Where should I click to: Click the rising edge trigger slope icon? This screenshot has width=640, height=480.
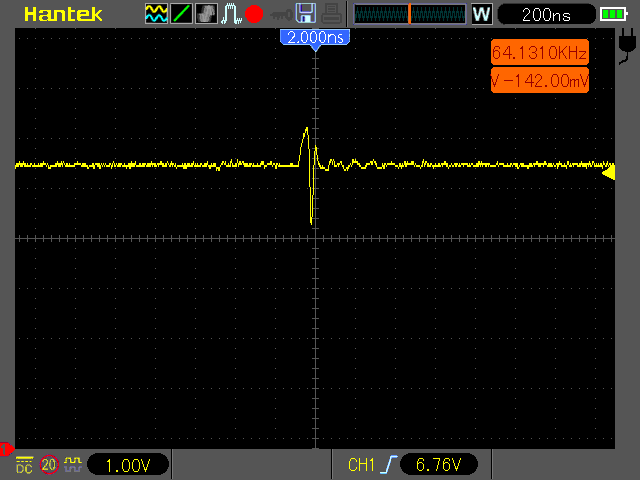[388, 464]
